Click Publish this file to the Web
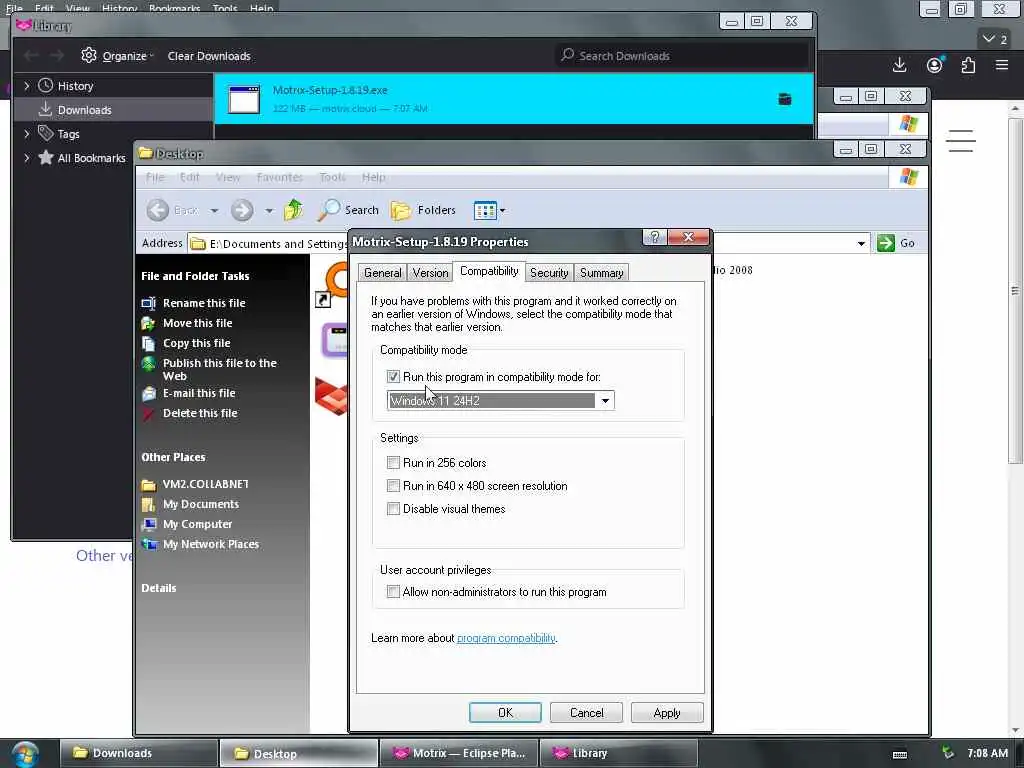1024x768 pixels. click(219, 370)
